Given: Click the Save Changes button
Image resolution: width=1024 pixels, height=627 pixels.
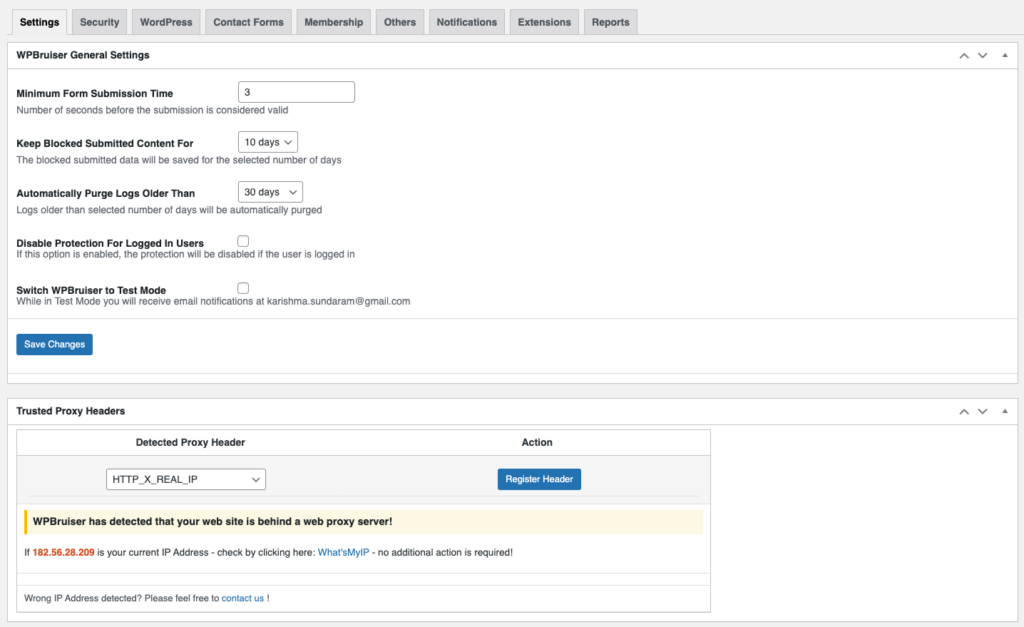Looking at the screenshot, I should (x=54, y=344).
